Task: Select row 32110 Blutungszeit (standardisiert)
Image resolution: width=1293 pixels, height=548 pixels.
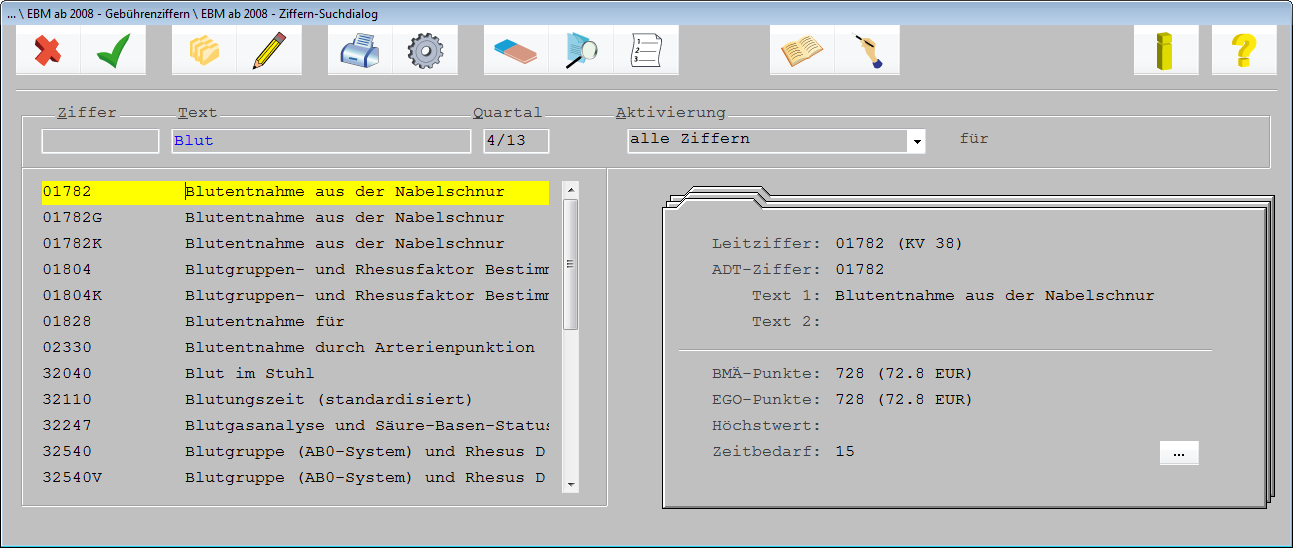Action: (x=295, y=400)
